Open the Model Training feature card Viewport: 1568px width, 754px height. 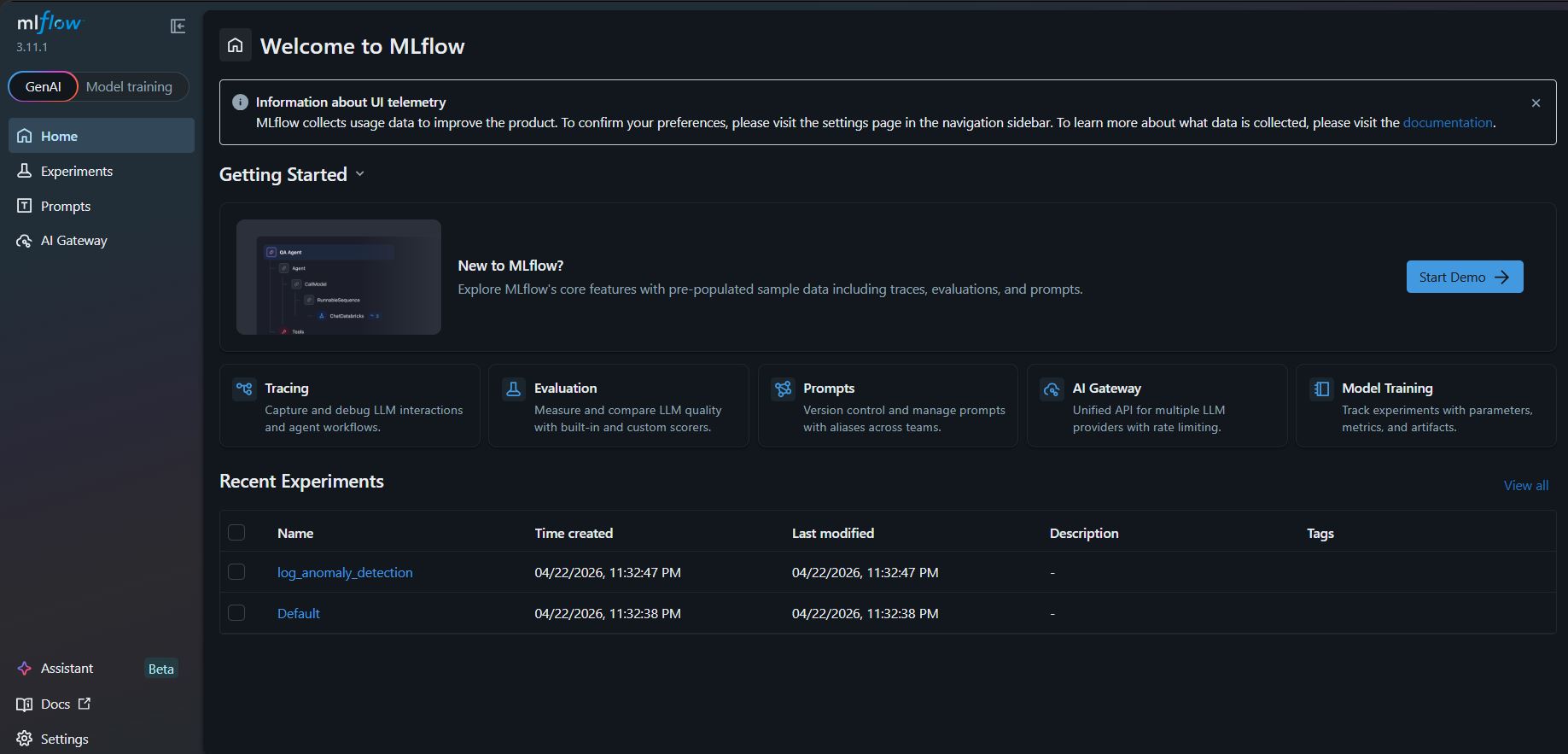(x=1426, y=406)
